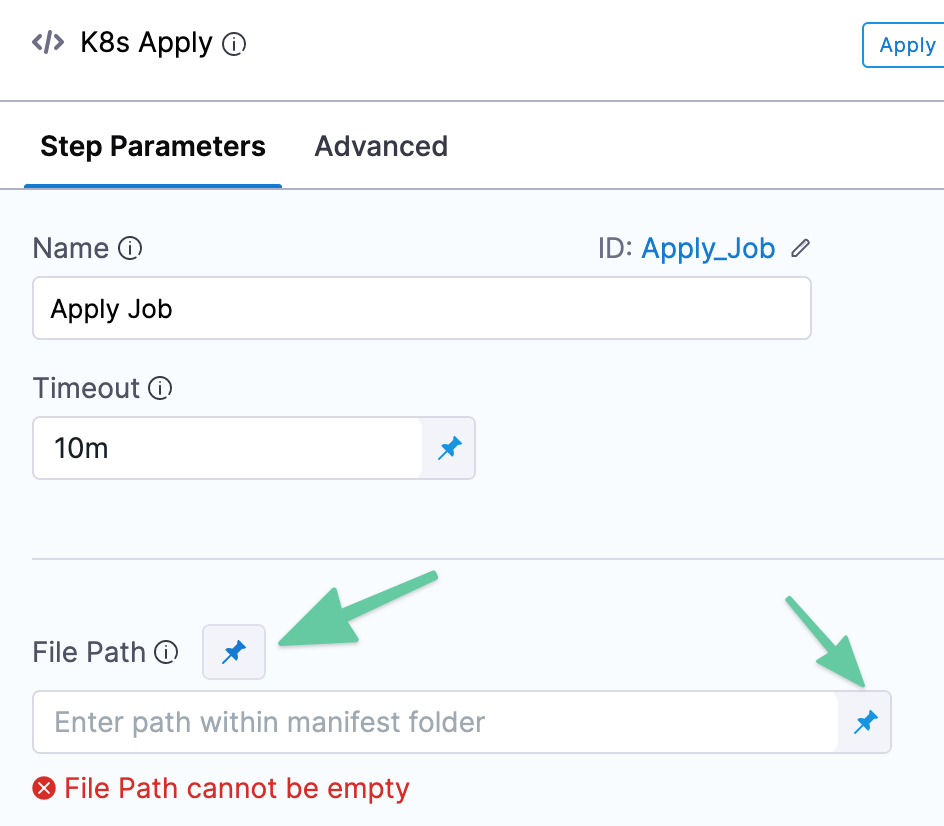The image size is (944, 826).
Task: Edit the step ID with pencil icon
Action: pos(800,248)
